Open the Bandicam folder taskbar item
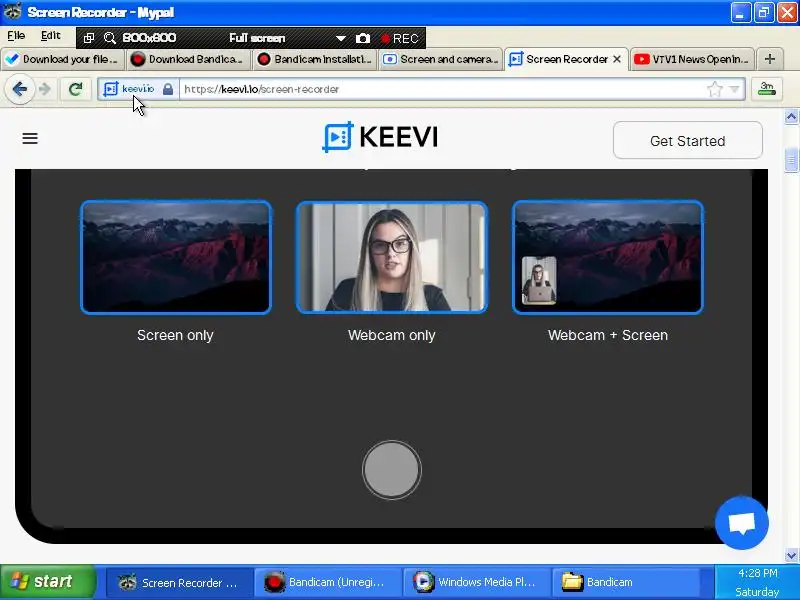 (x=626, y=582)
